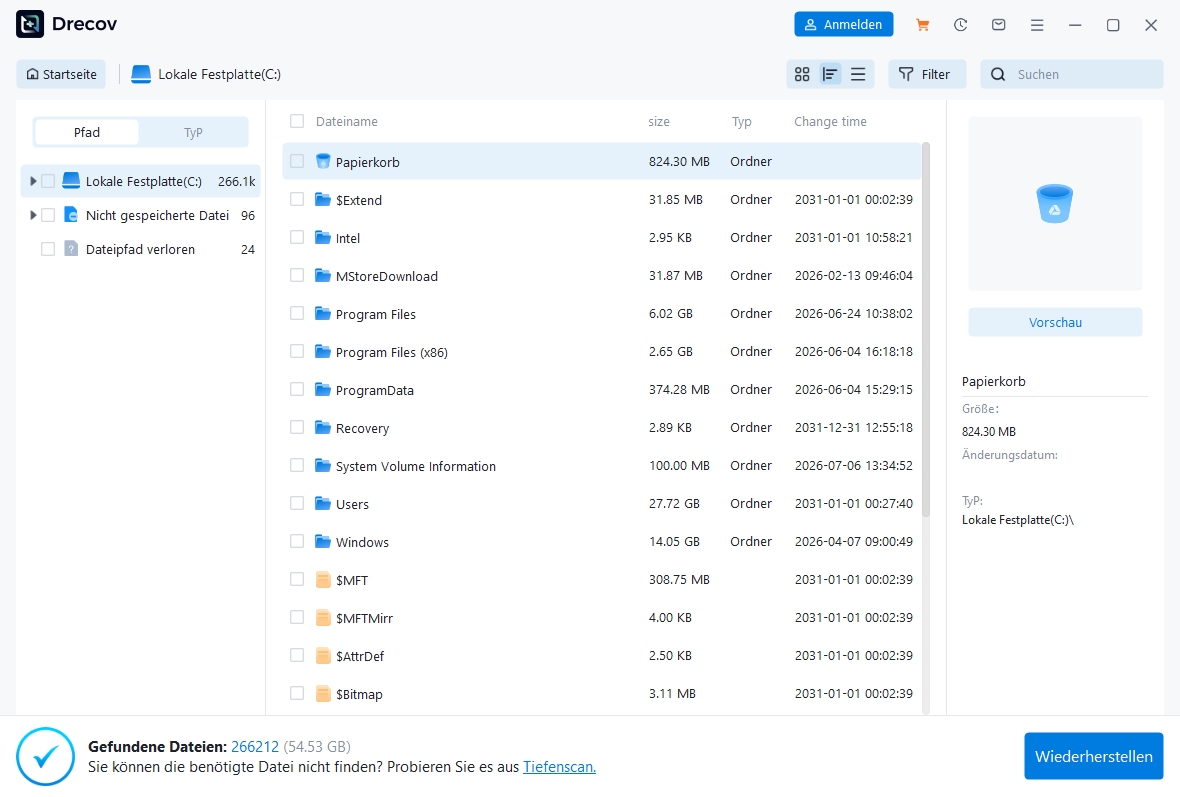Expand the Lokale Festplatte(C:) tree node

32,181
